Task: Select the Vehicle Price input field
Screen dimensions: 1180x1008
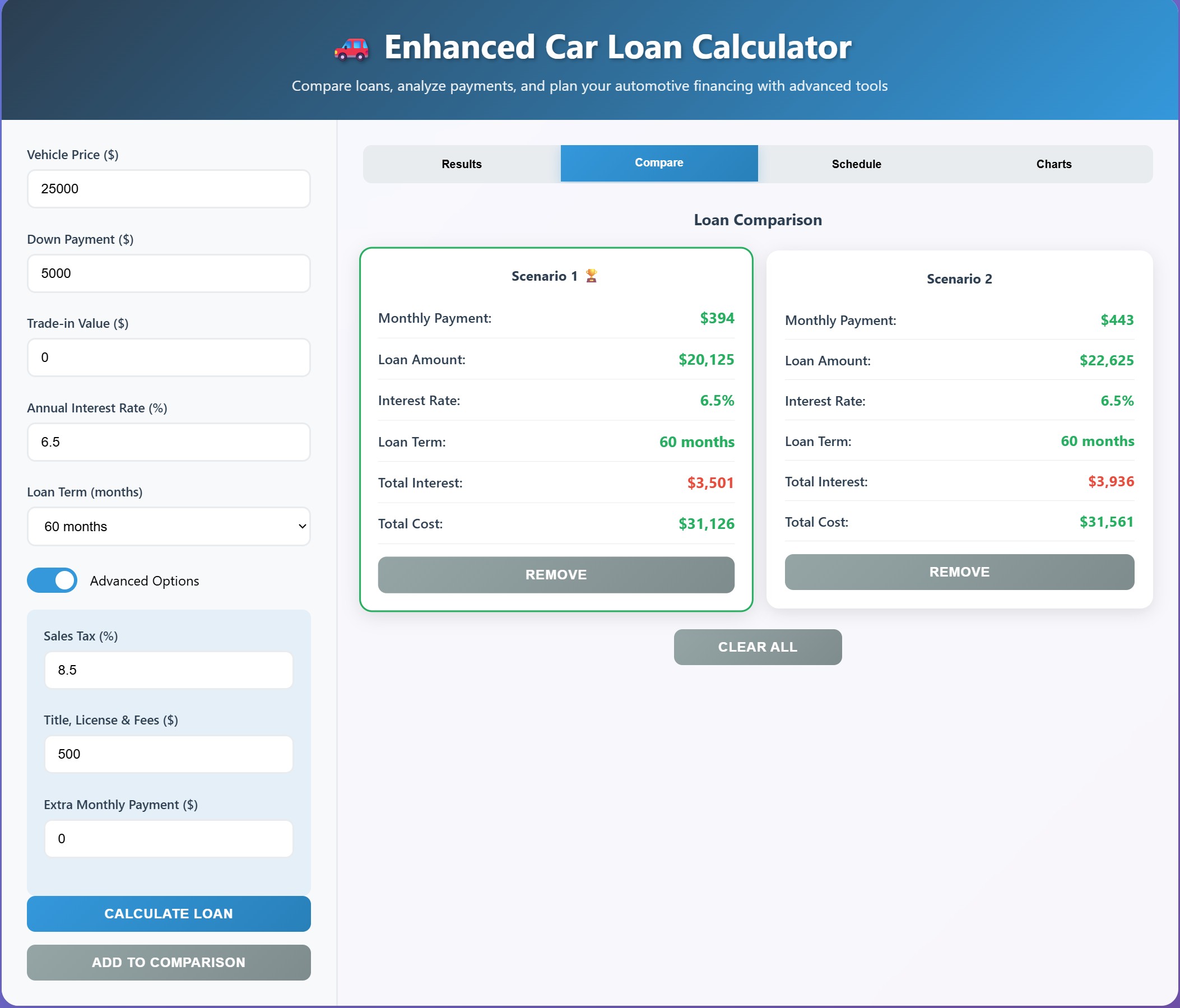Action: coord(168,188)
